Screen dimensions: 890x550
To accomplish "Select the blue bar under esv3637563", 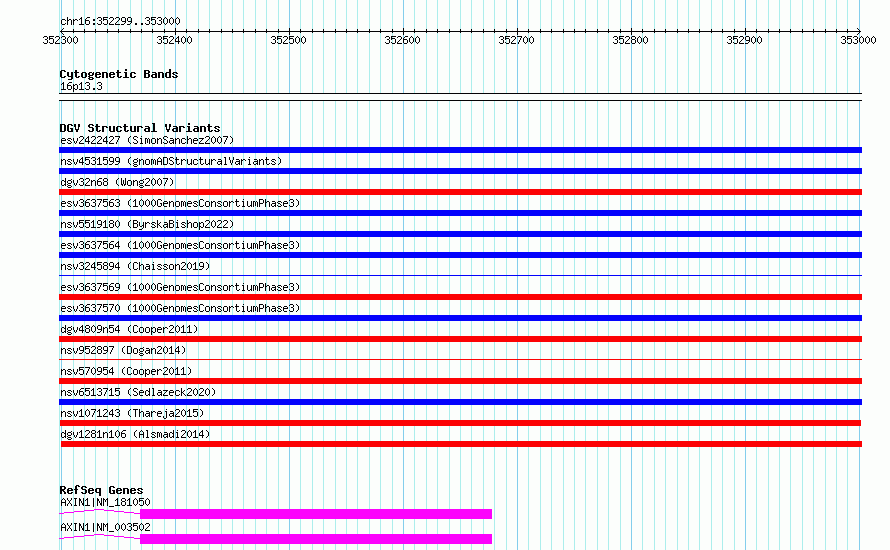I will click(460, 213).
